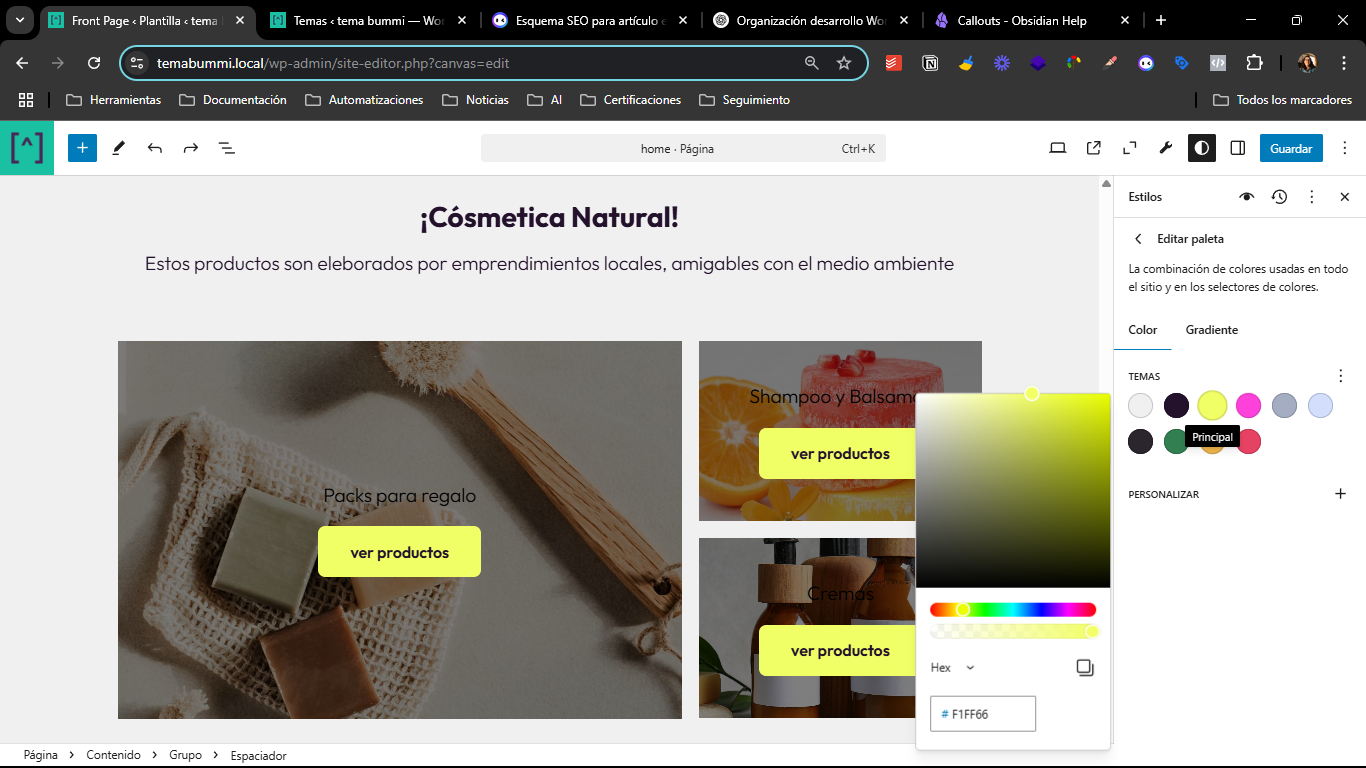Open the document overview list view

227,148
